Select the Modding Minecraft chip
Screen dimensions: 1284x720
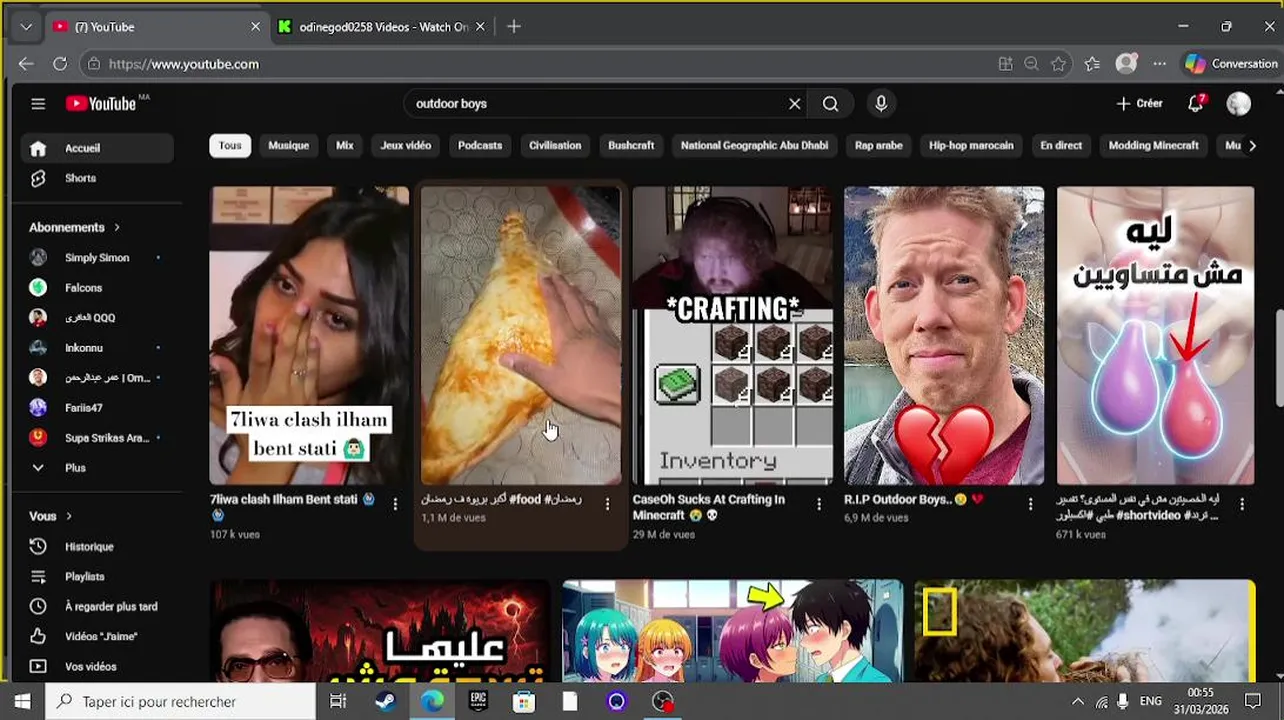(1153, 146)
